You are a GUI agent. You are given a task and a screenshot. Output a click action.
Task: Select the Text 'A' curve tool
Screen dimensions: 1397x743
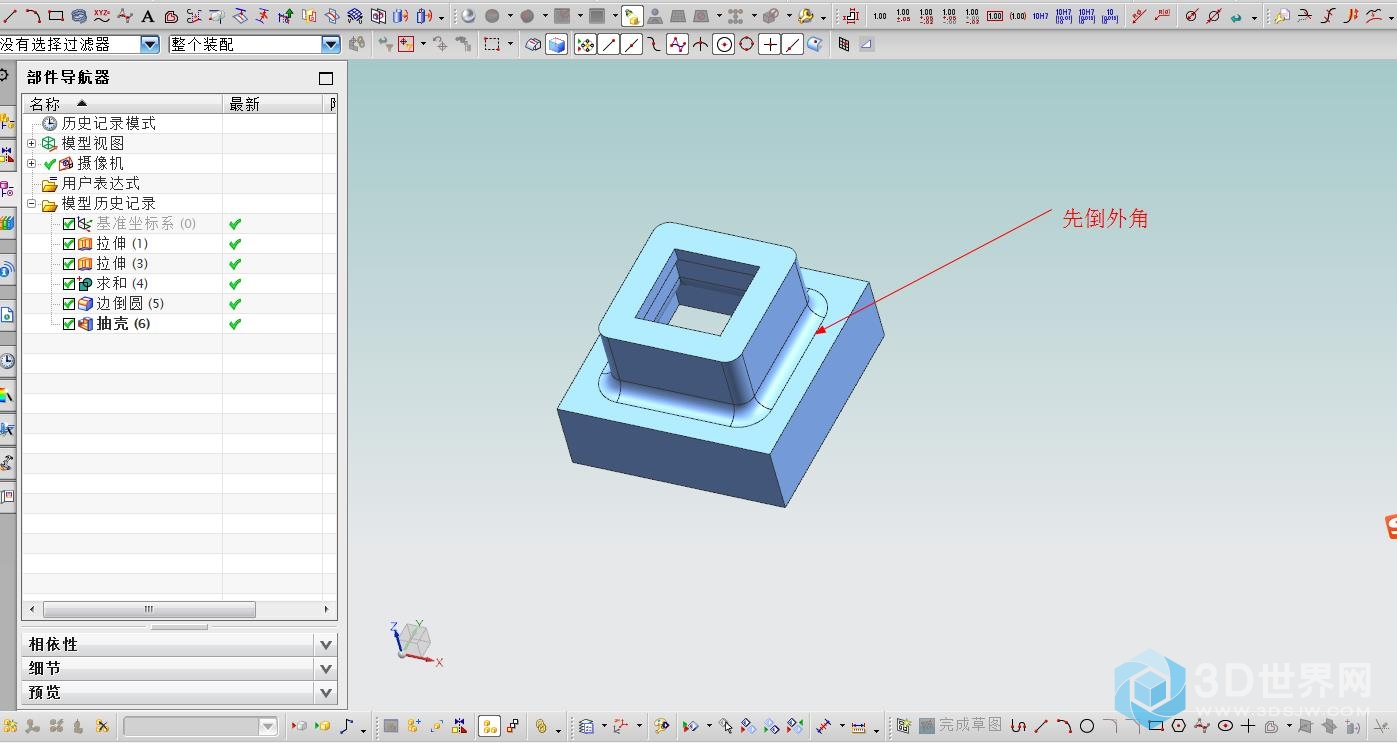tap(148, 16)
